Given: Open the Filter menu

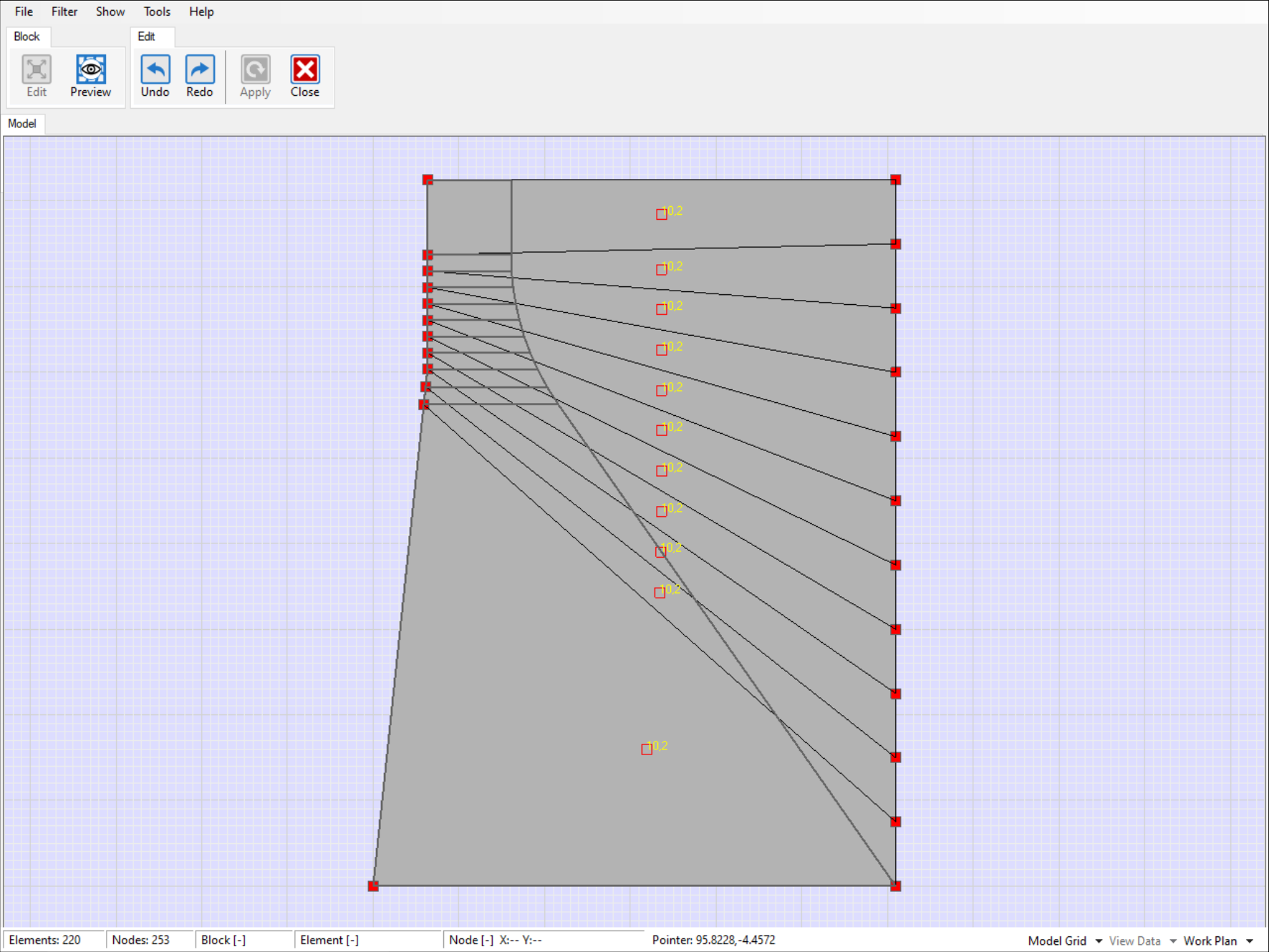Looking at the screenshot, I should [64, 11].
